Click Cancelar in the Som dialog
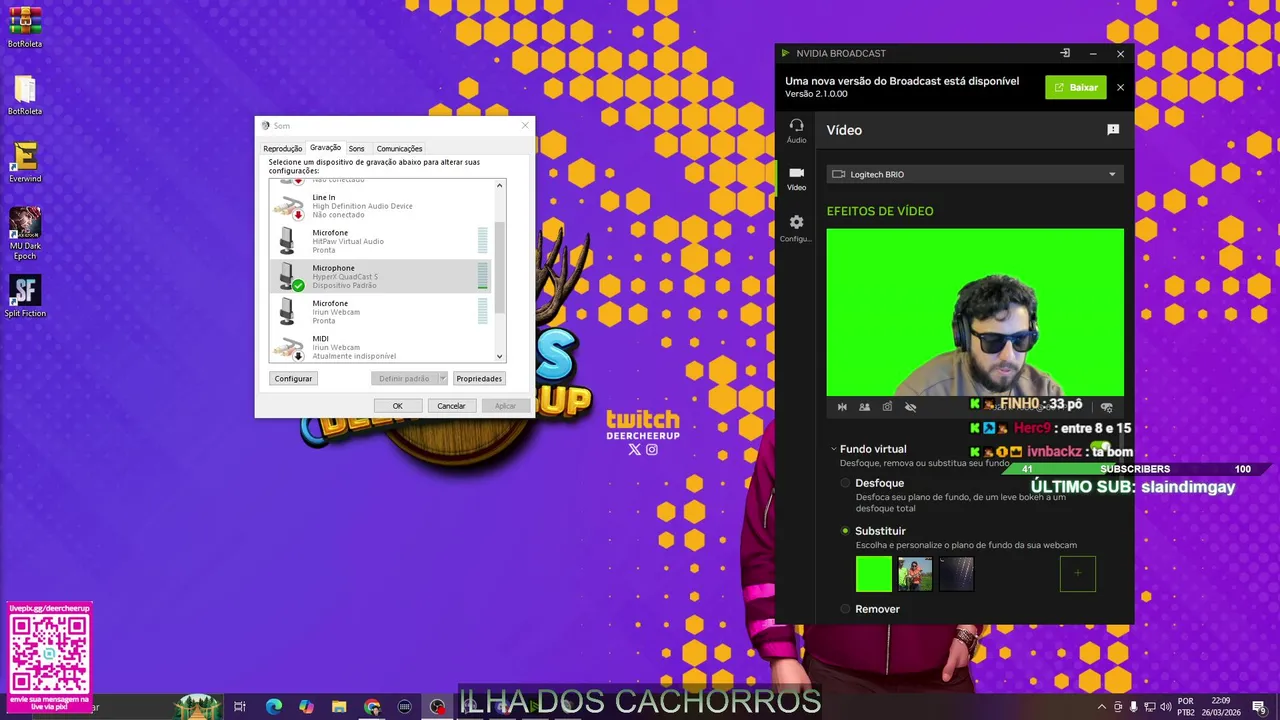The height and width of the screenshot is (720, 1280). click(451, 405)
